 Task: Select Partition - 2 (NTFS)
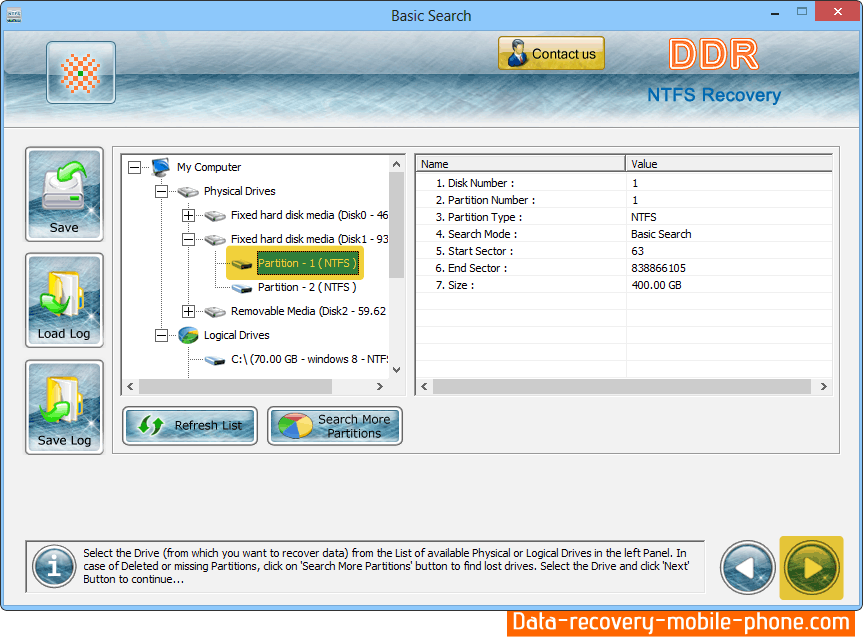(306, 287)
